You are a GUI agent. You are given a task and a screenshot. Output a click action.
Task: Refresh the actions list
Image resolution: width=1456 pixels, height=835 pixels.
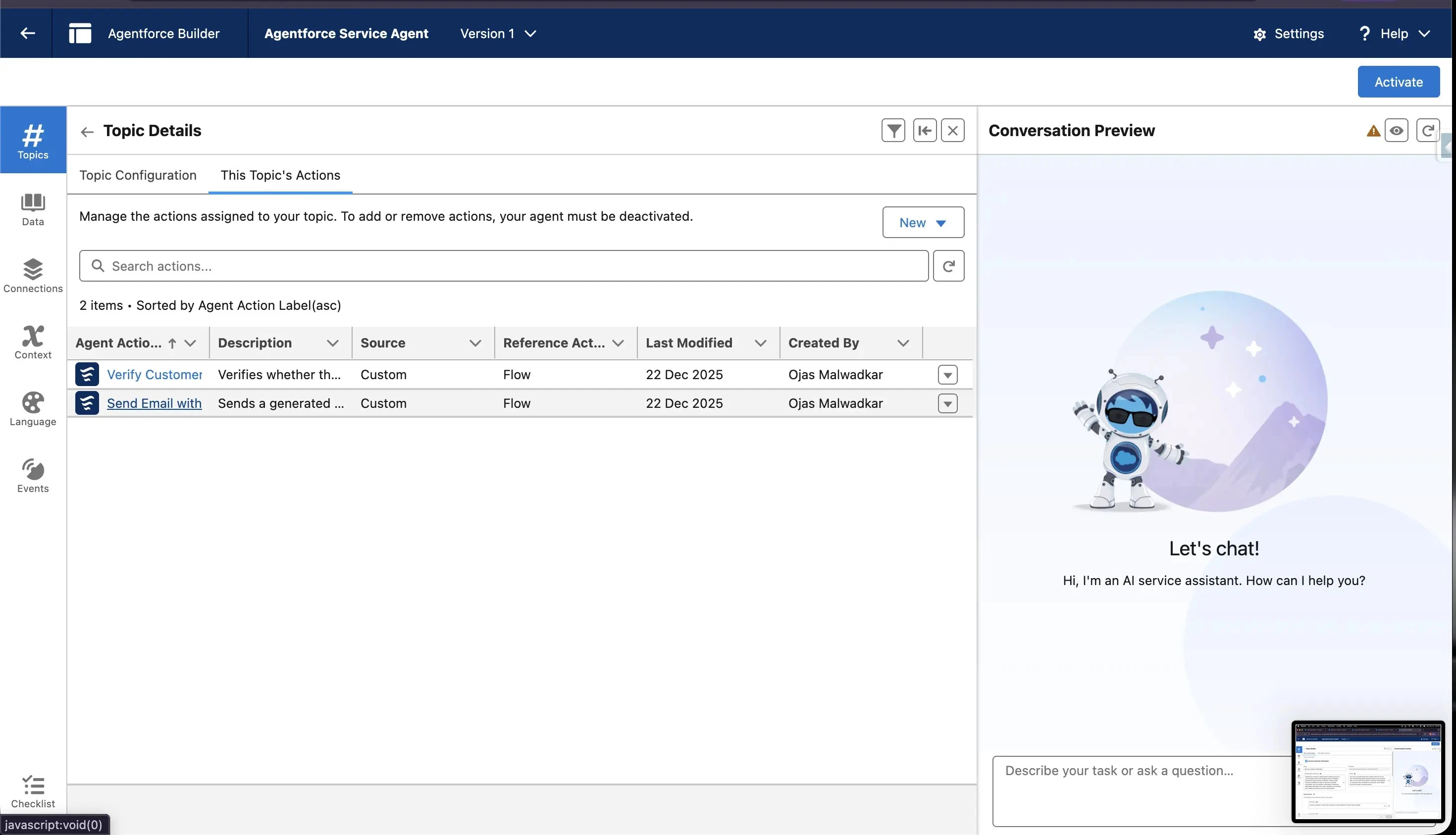pos(948,266)
